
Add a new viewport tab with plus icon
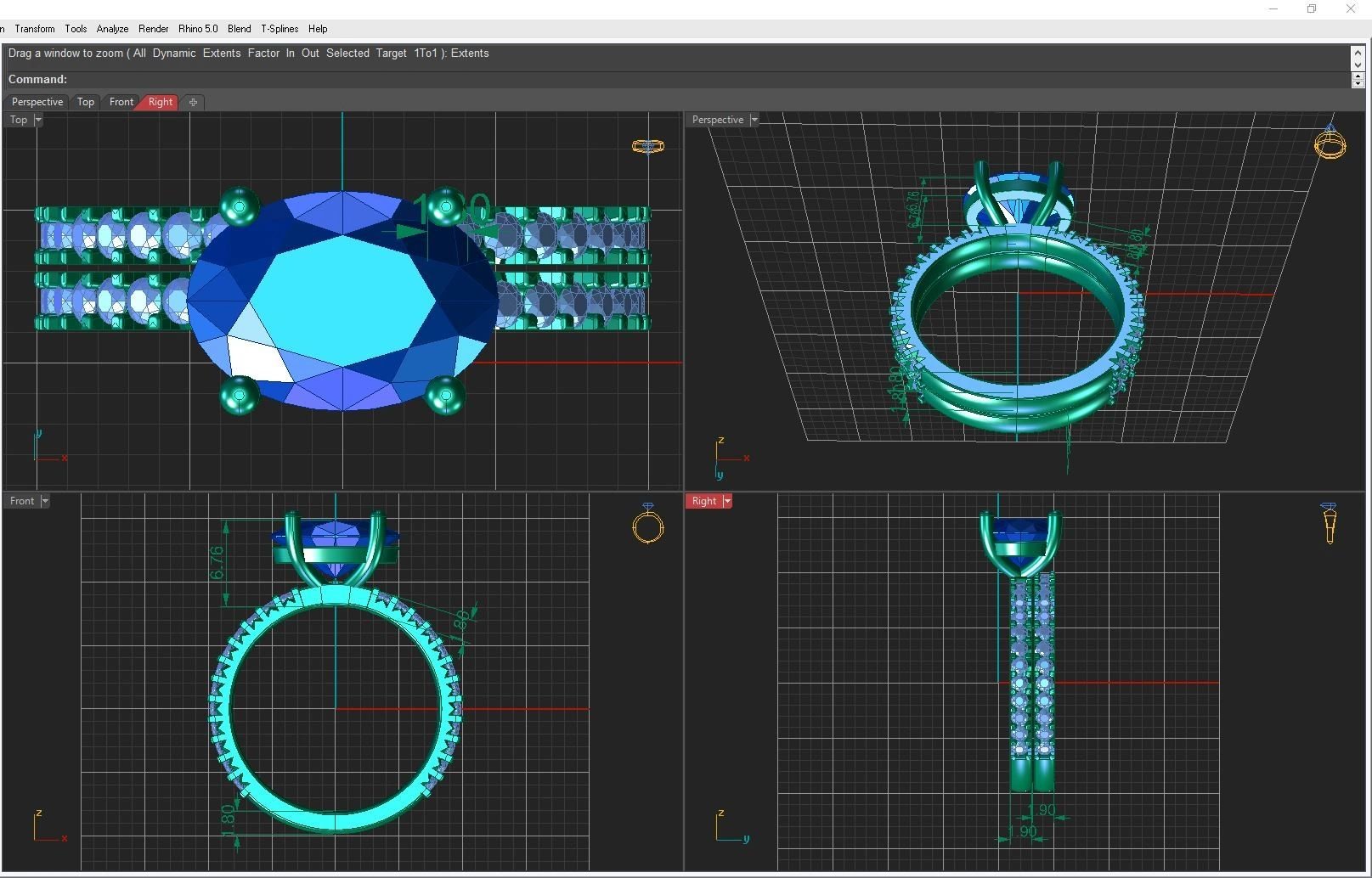point(193,102)
